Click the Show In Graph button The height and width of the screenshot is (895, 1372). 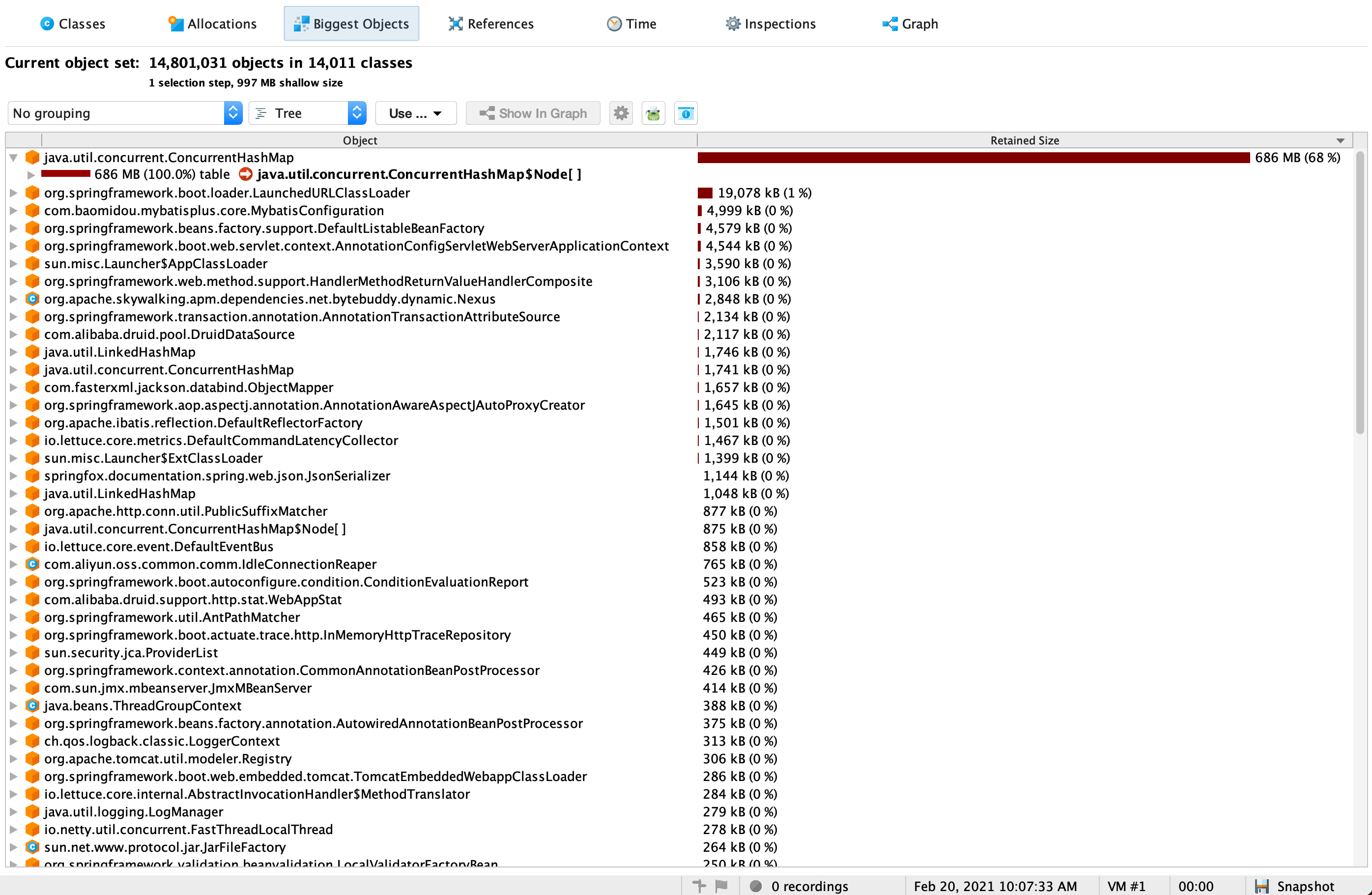tap(533, 113)
